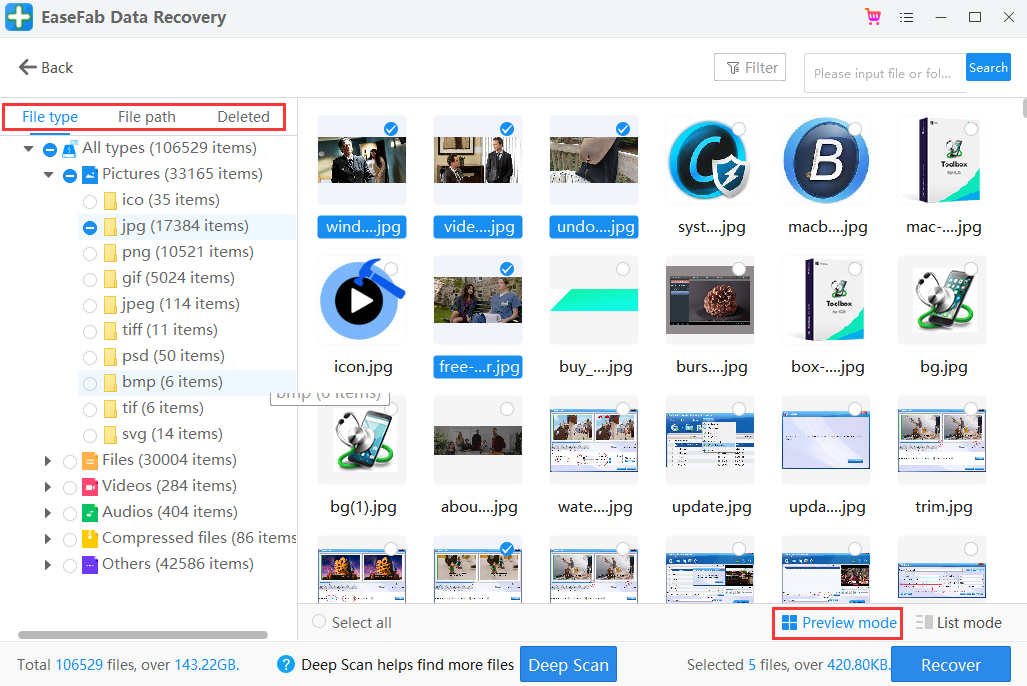Collapse the Pictures (33165 items) node
Screen dimensions: 1027x686
(x=48, y=174)
